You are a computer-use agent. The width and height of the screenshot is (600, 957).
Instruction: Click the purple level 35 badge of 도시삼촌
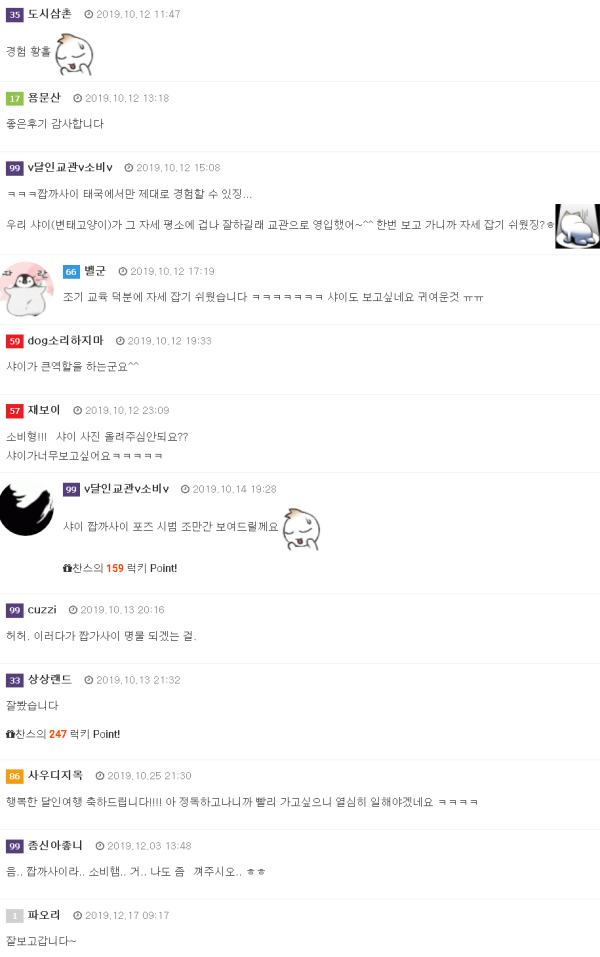[x=15, y=14]
